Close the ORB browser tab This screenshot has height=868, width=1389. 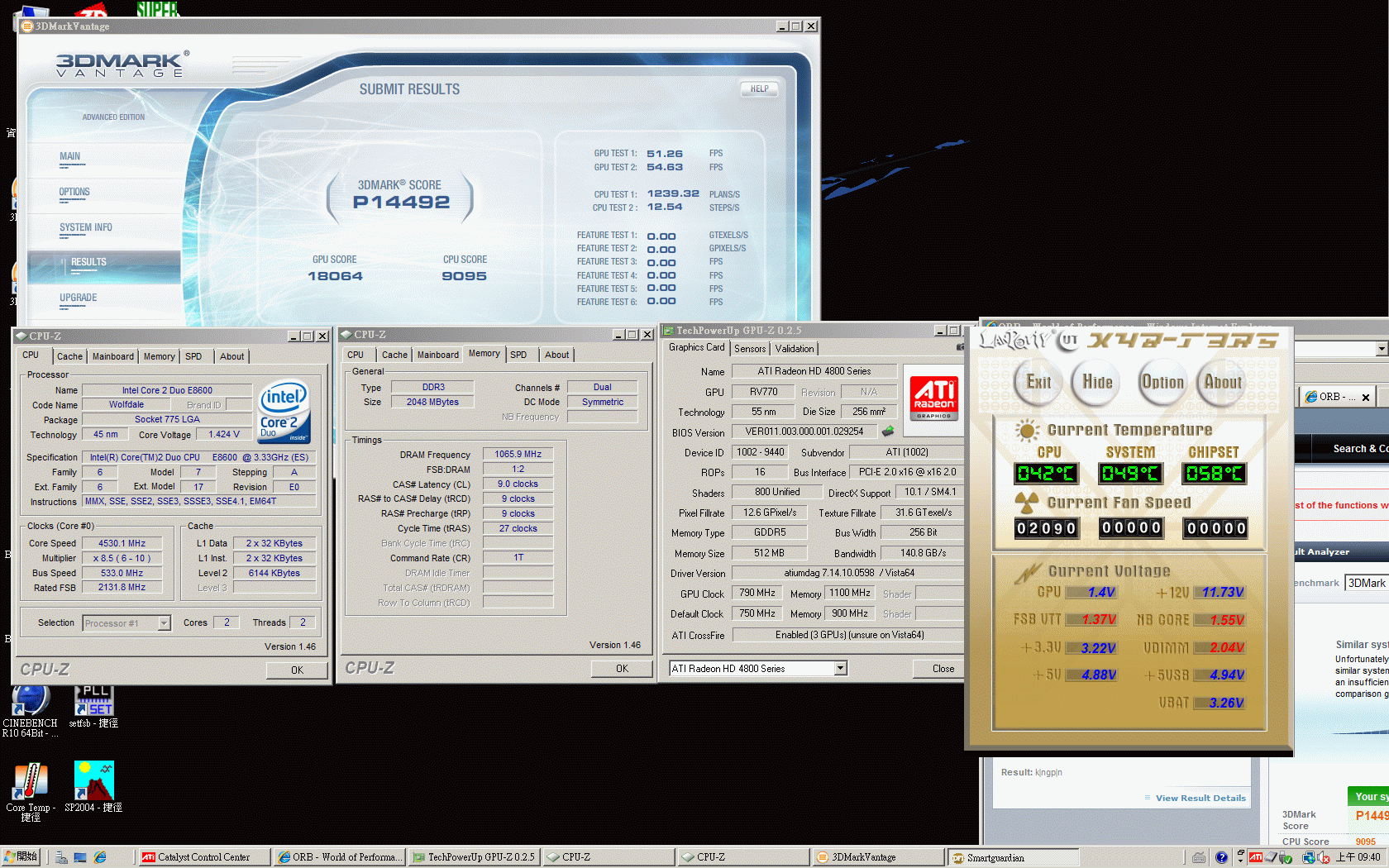point(1366,398)
